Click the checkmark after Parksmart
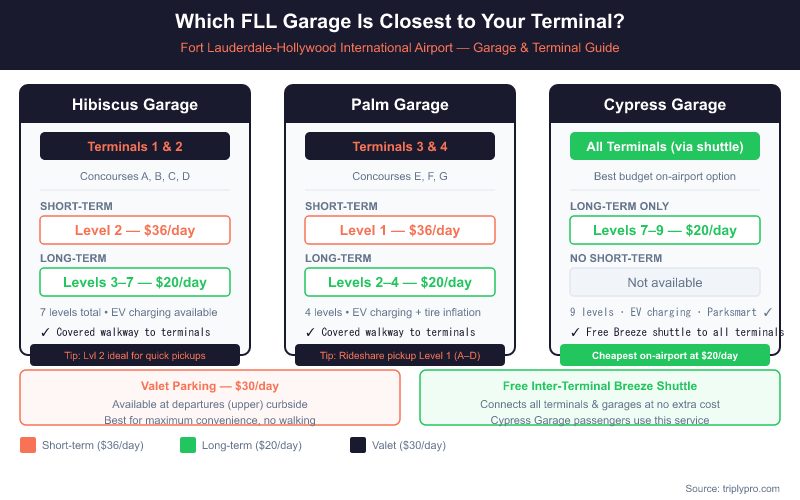Screen dimensions: 800x500 (766, 312)
